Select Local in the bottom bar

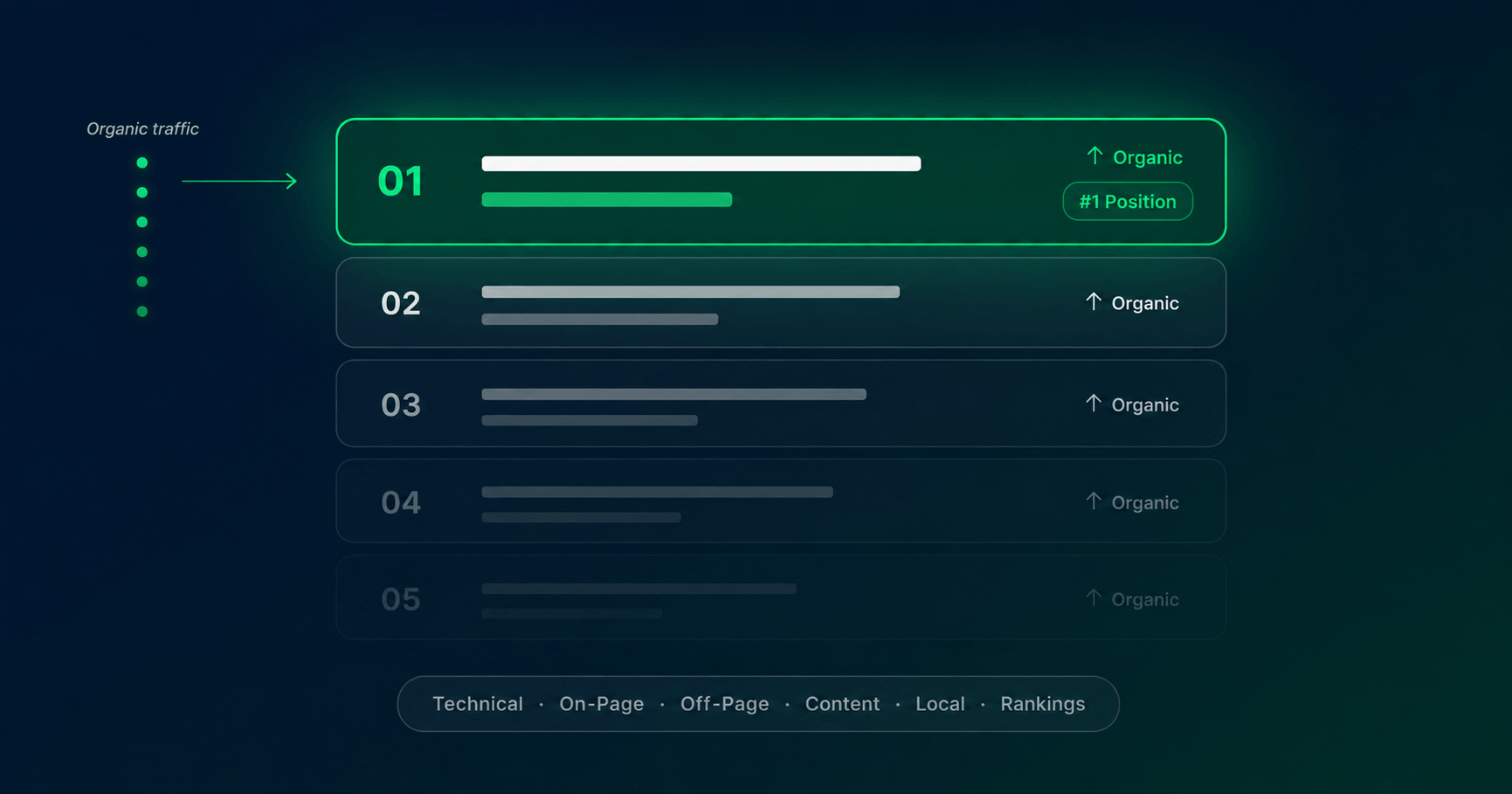(x=940, y=704)
